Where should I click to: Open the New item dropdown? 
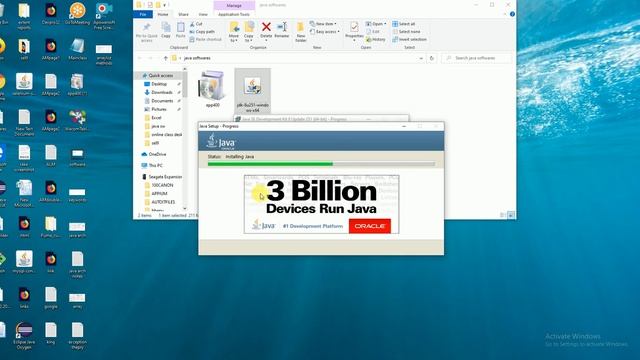pos(323,24)
